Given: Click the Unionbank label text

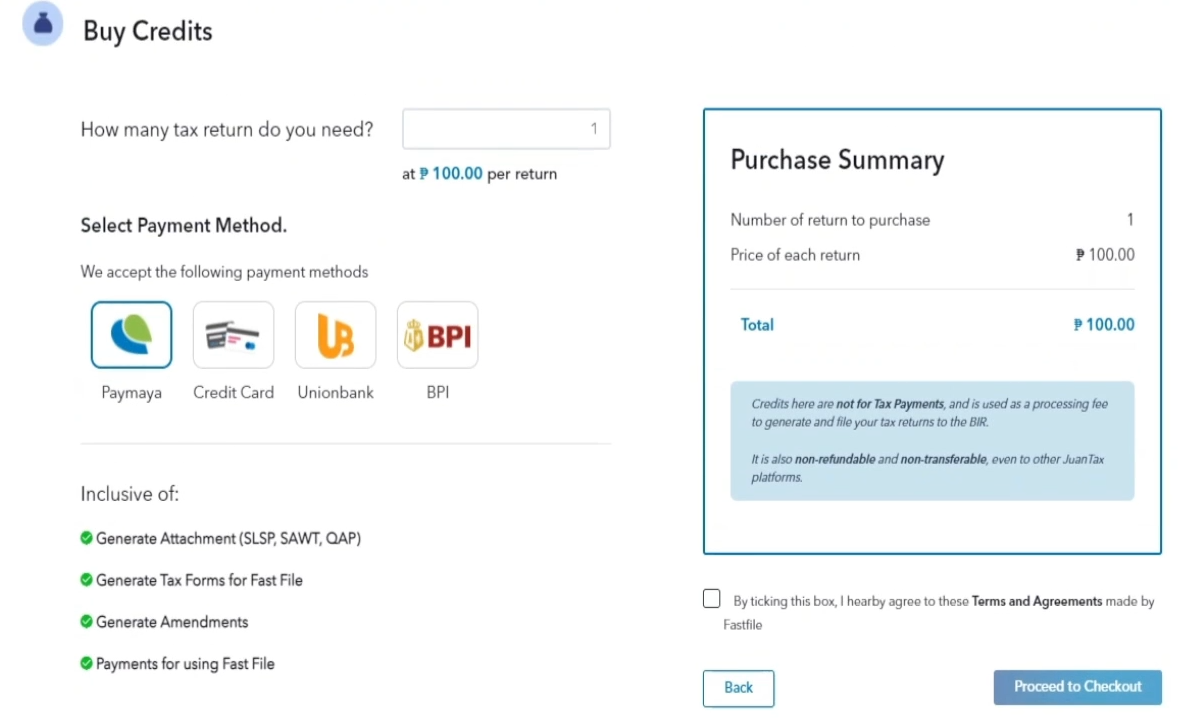Looking at the screenshot, I should pos(335,393).
